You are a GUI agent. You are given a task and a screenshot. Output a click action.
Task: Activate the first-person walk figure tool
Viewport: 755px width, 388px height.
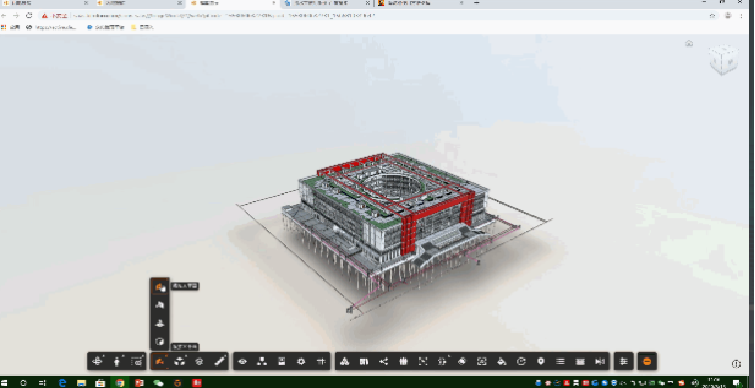[x=117, y=361]
